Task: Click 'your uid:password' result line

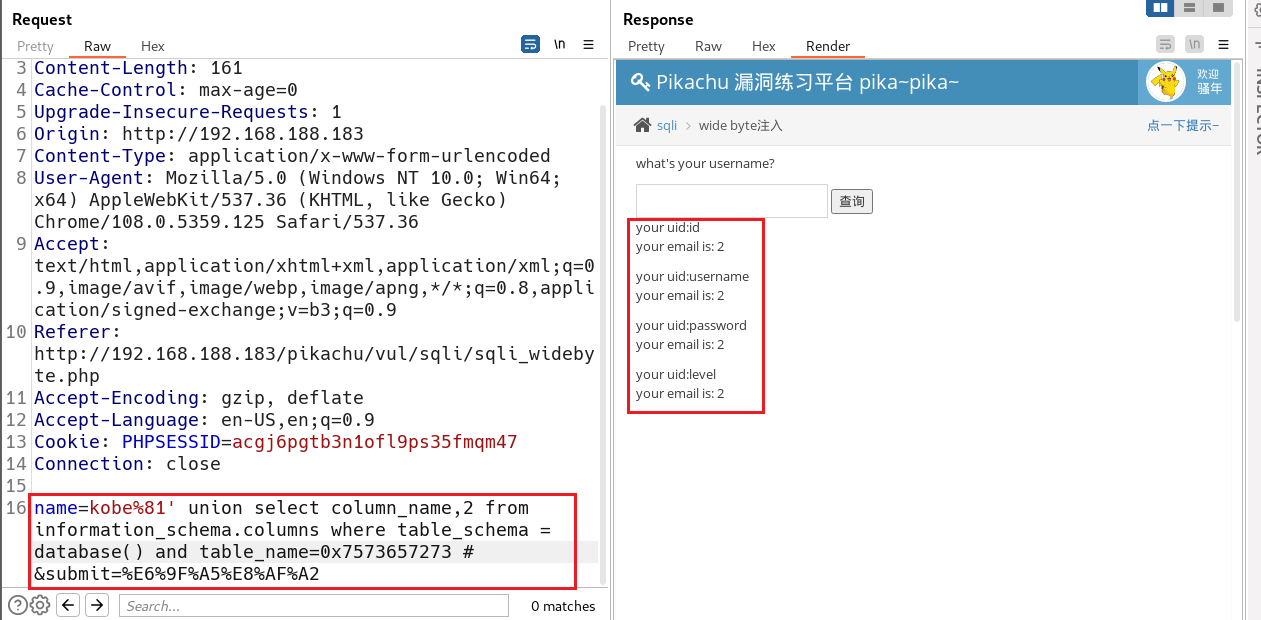Action: [691, 326]
